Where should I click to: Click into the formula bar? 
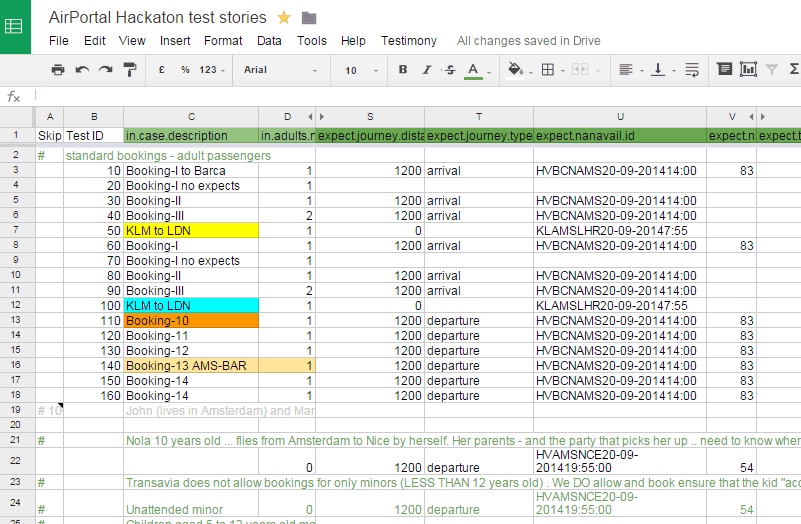[416, 96]
